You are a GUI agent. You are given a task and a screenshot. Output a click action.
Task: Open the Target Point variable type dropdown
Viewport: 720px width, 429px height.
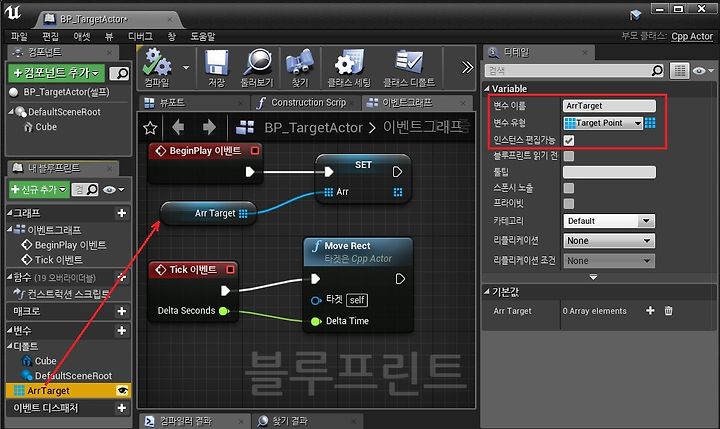[603, 123]
